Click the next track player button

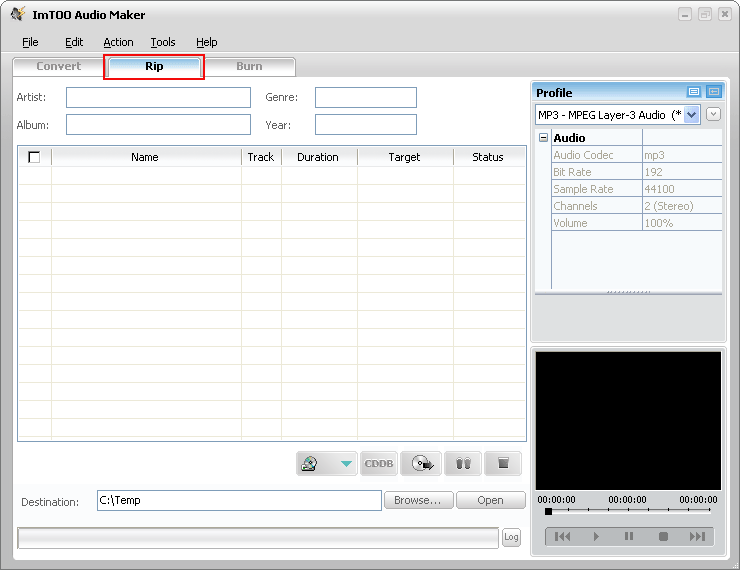[697, 536]
